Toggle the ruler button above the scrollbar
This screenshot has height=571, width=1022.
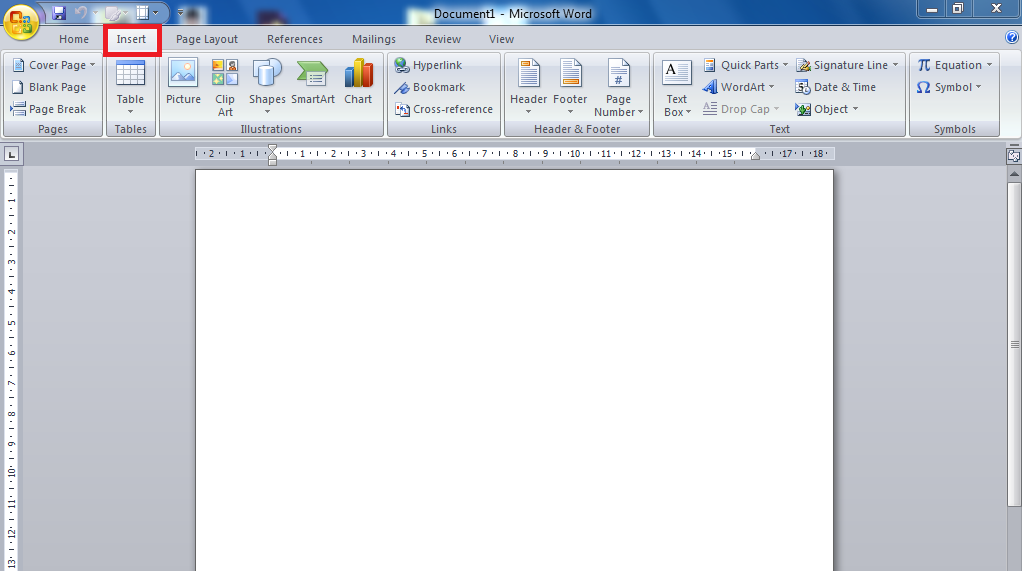coord(1014,155)
